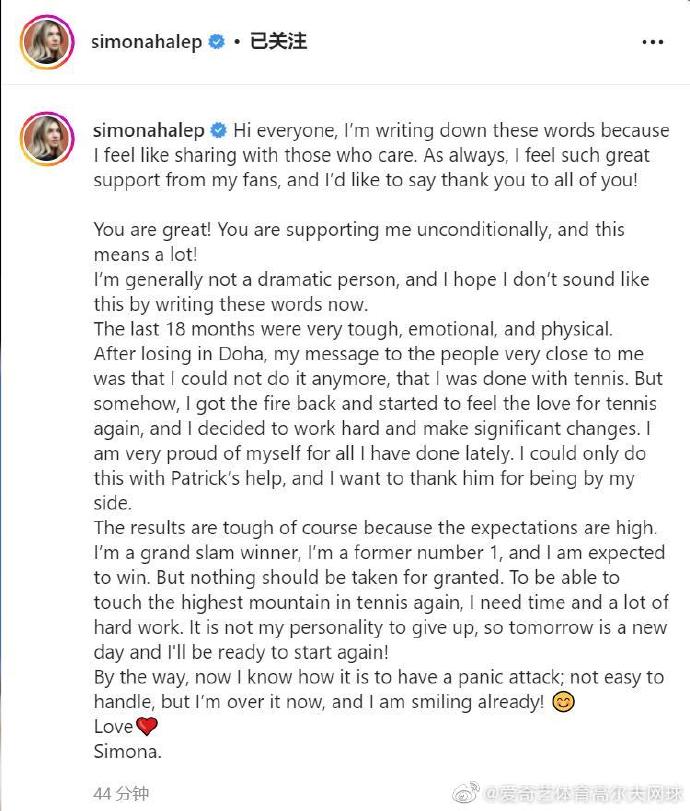This screenshot has height=811, width=690.
Task: Open the simonahalep username link in the caption
Action: click(x=148, y=131)
